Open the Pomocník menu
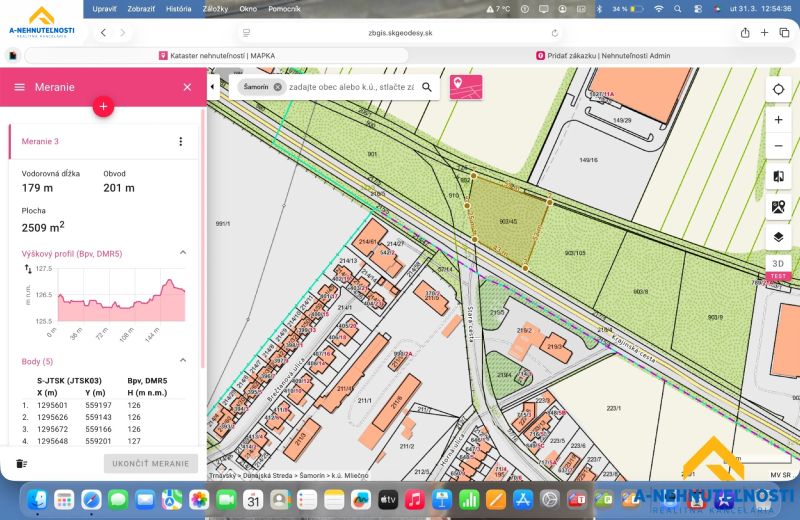This screenshot has height=520, width=800. coord(284,9)
